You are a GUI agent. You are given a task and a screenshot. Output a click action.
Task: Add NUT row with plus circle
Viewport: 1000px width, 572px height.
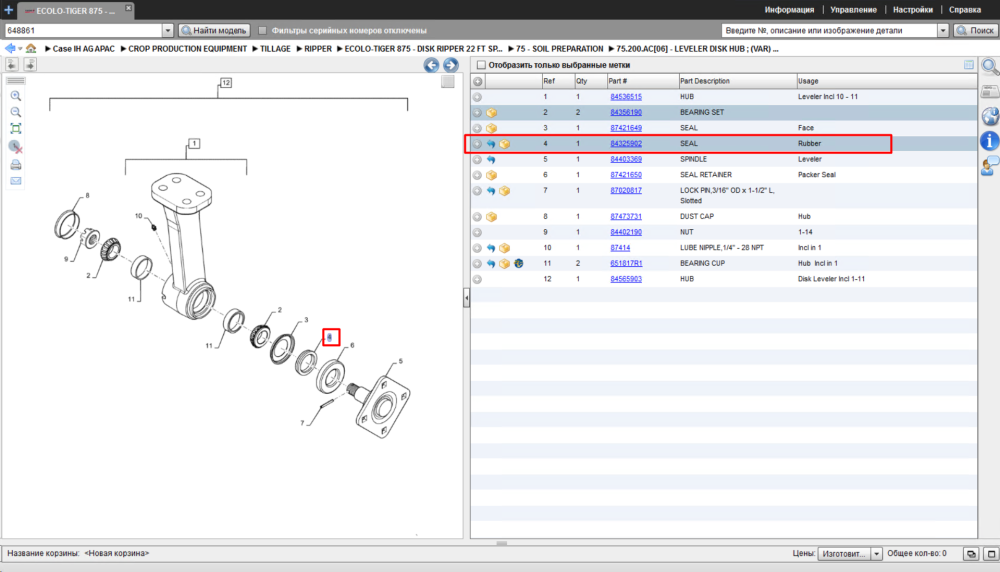[477, 232]
